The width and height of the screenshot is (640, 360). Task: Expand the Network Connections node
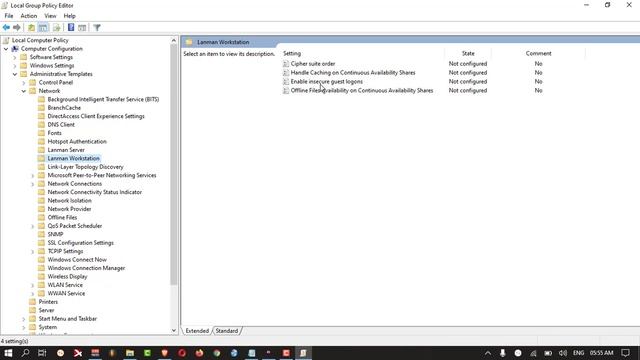click(33, 184)
